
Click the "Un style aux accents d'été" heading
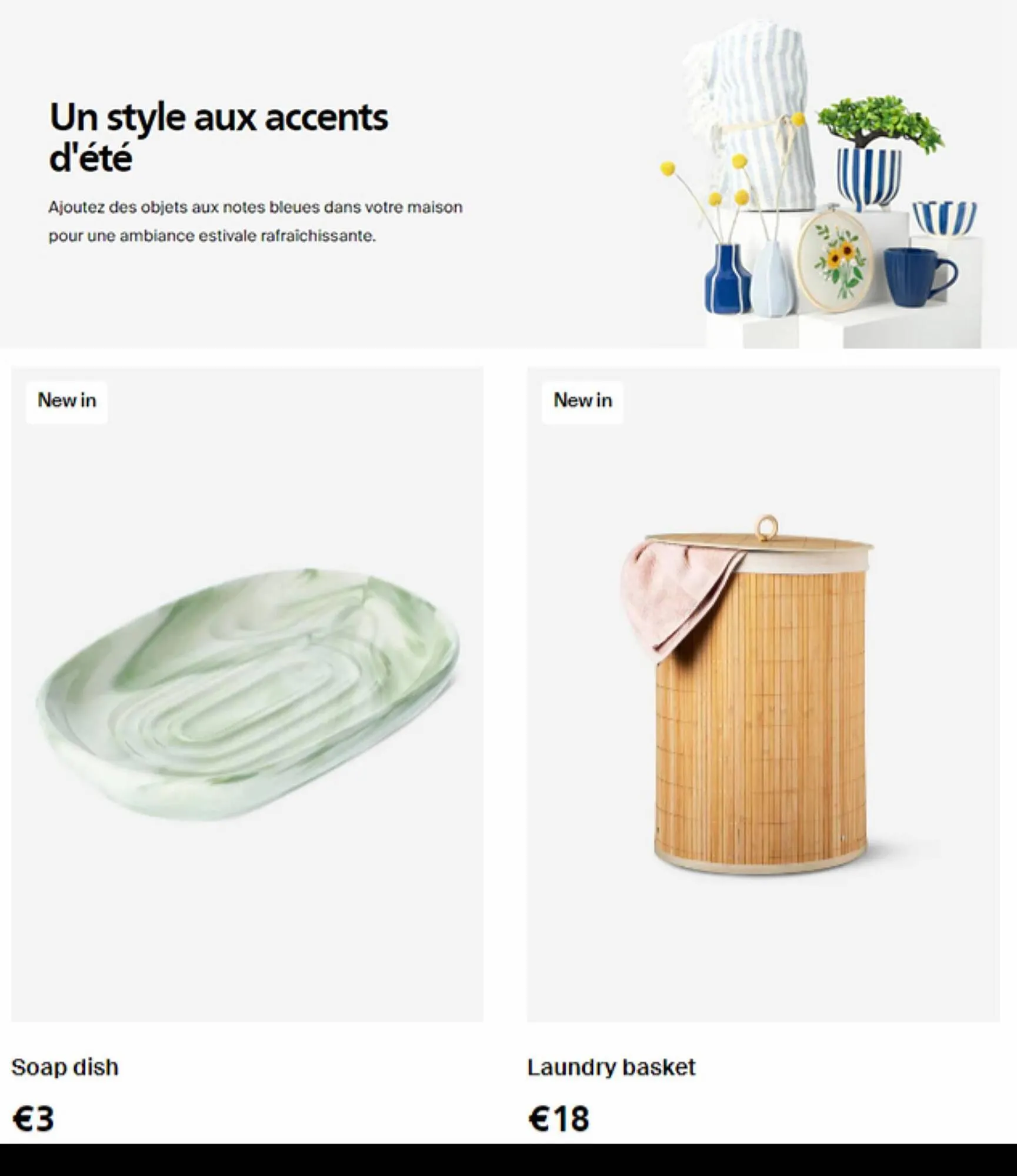pos(219,137)
